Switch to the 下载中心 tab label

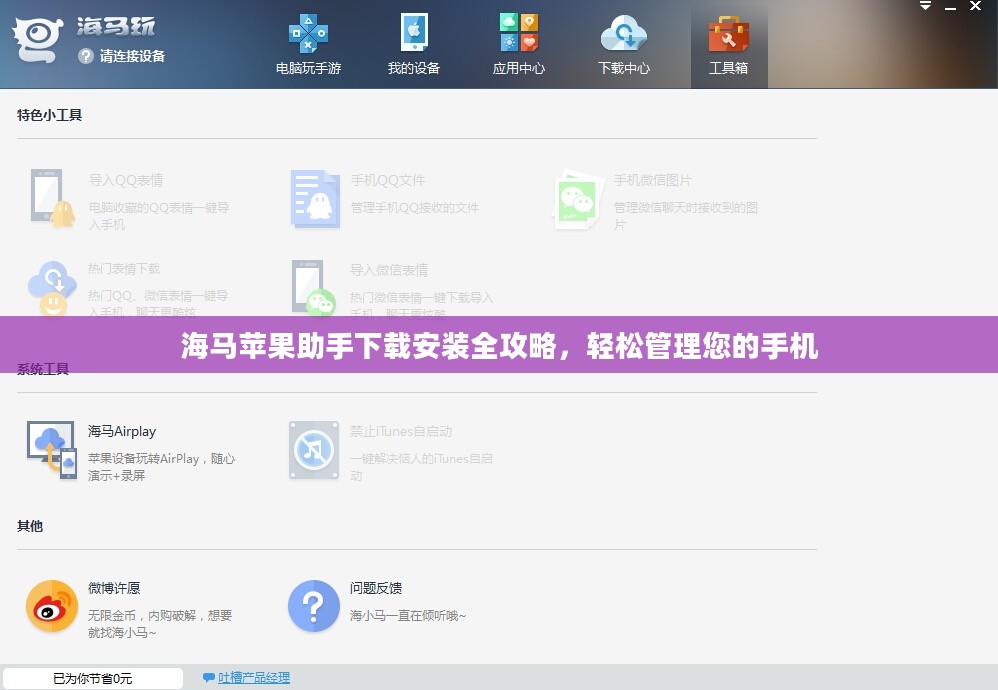624,68
